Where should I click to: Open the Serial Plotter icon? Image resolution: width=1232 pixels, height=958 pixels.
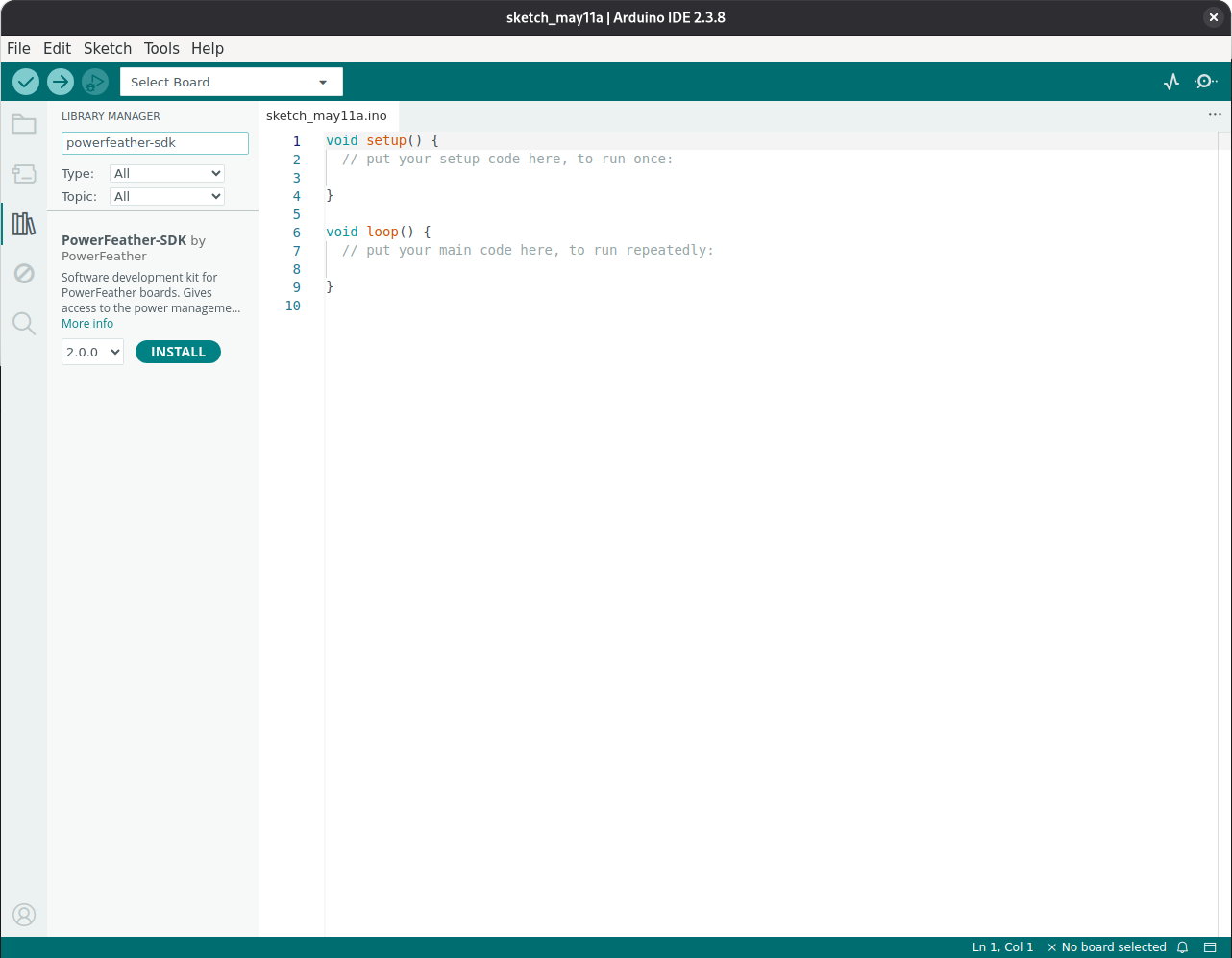coord(1170,82)
